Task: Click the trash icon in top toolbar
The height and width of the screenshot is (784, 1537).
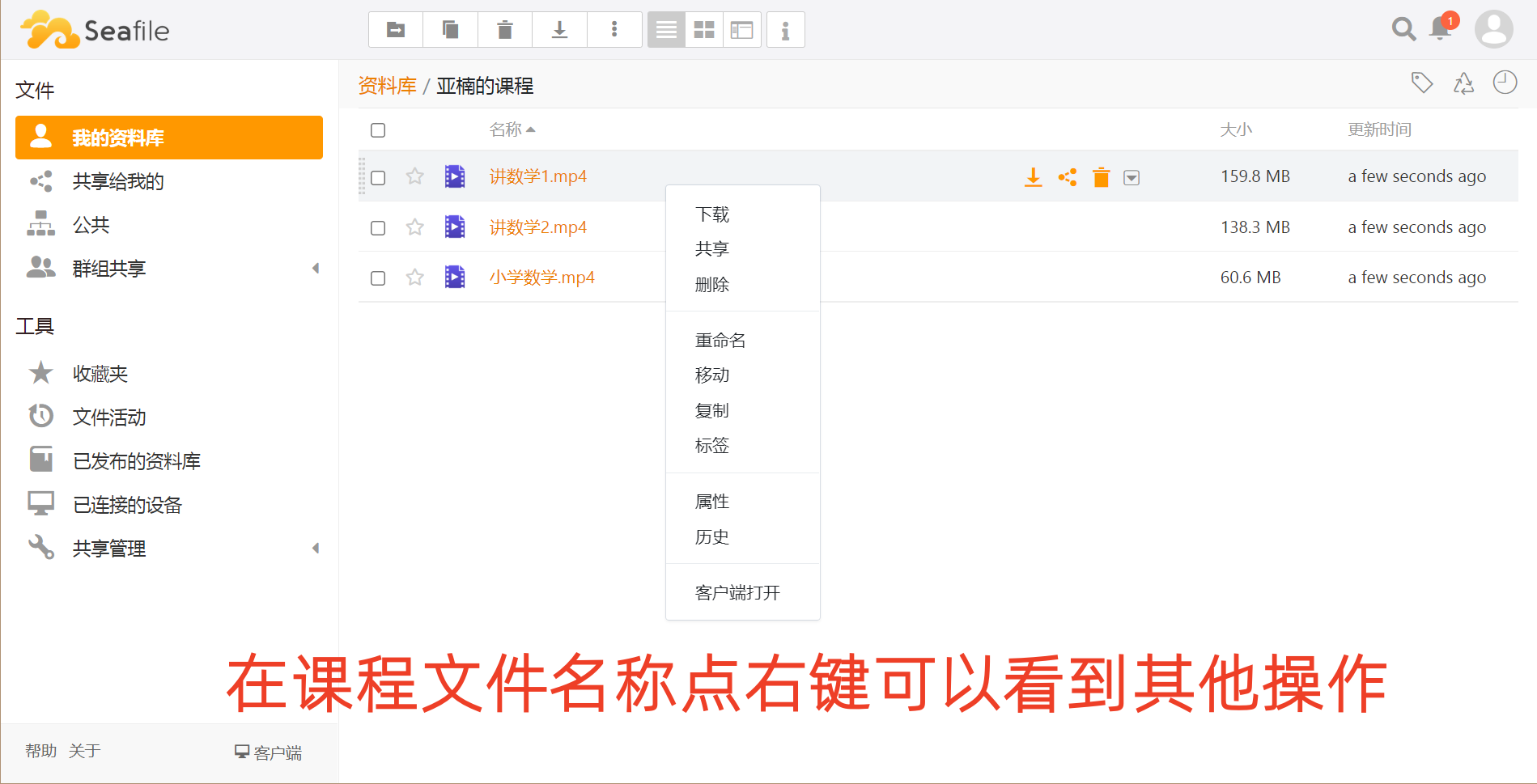Action: (x=505, y=30)
